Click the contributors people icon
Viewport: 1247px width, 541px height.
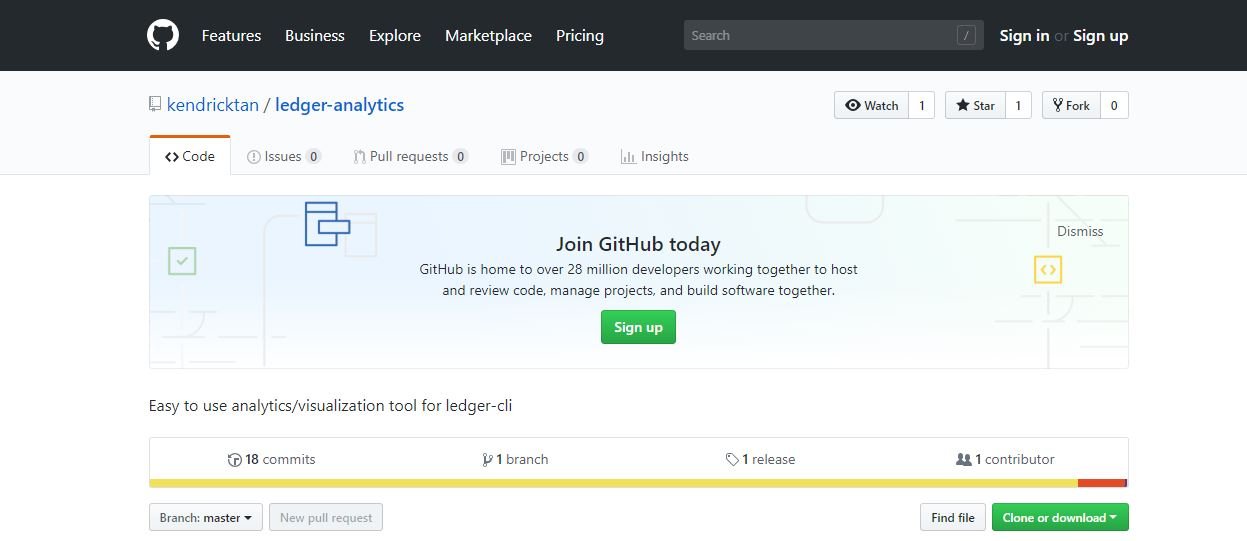(x=964, y=460)
